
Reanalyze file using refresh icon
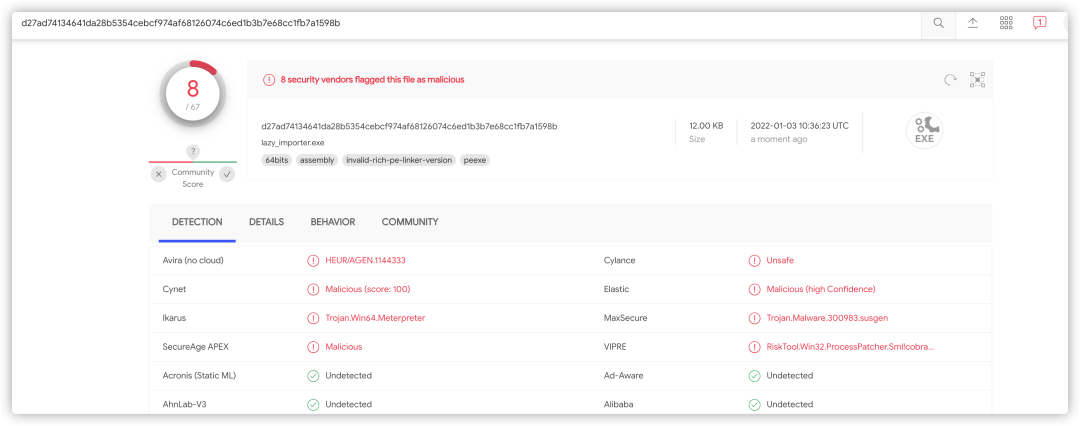tap(951, 80)
